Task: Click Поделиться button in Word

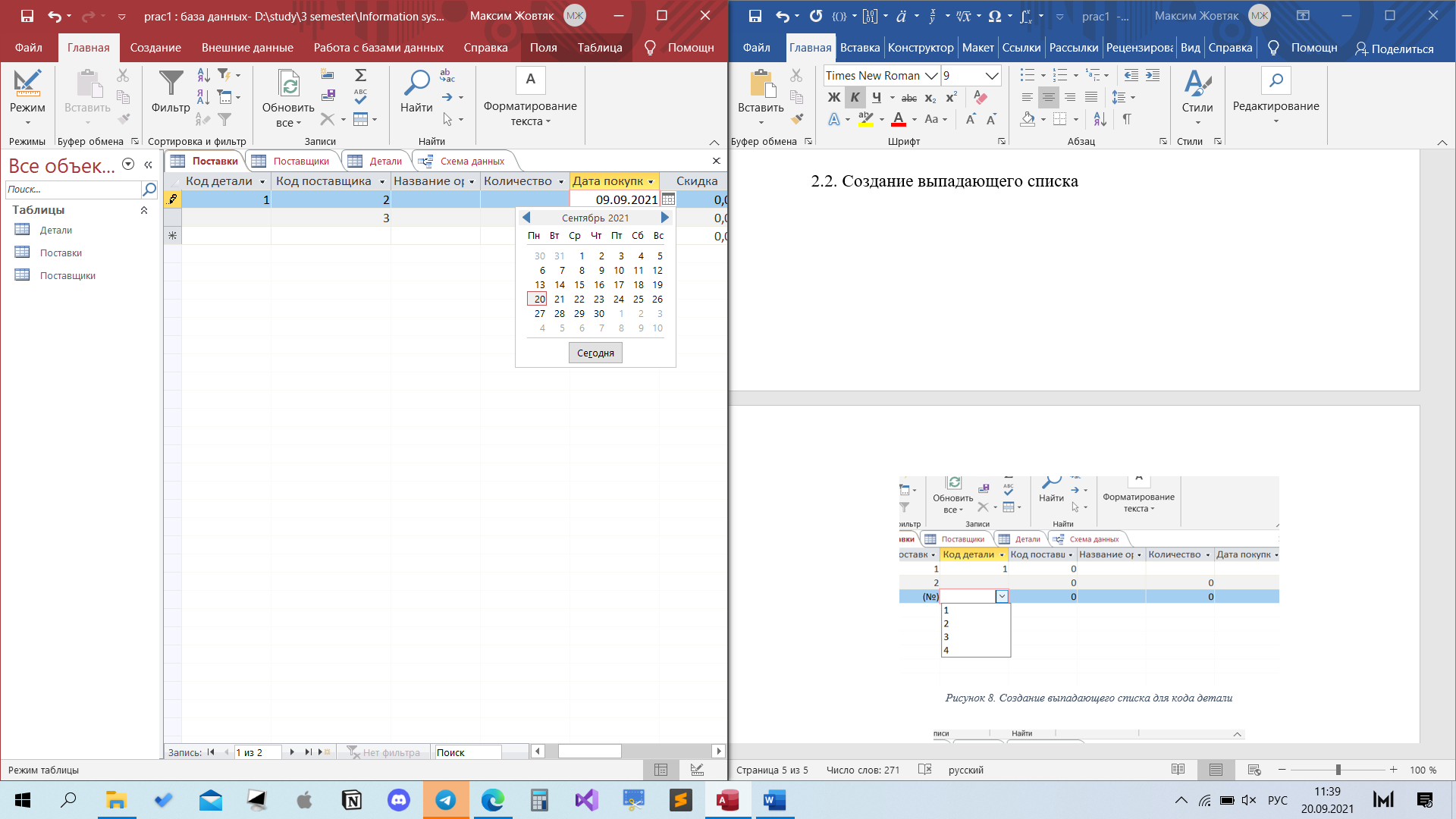Action: [1395, 49]
